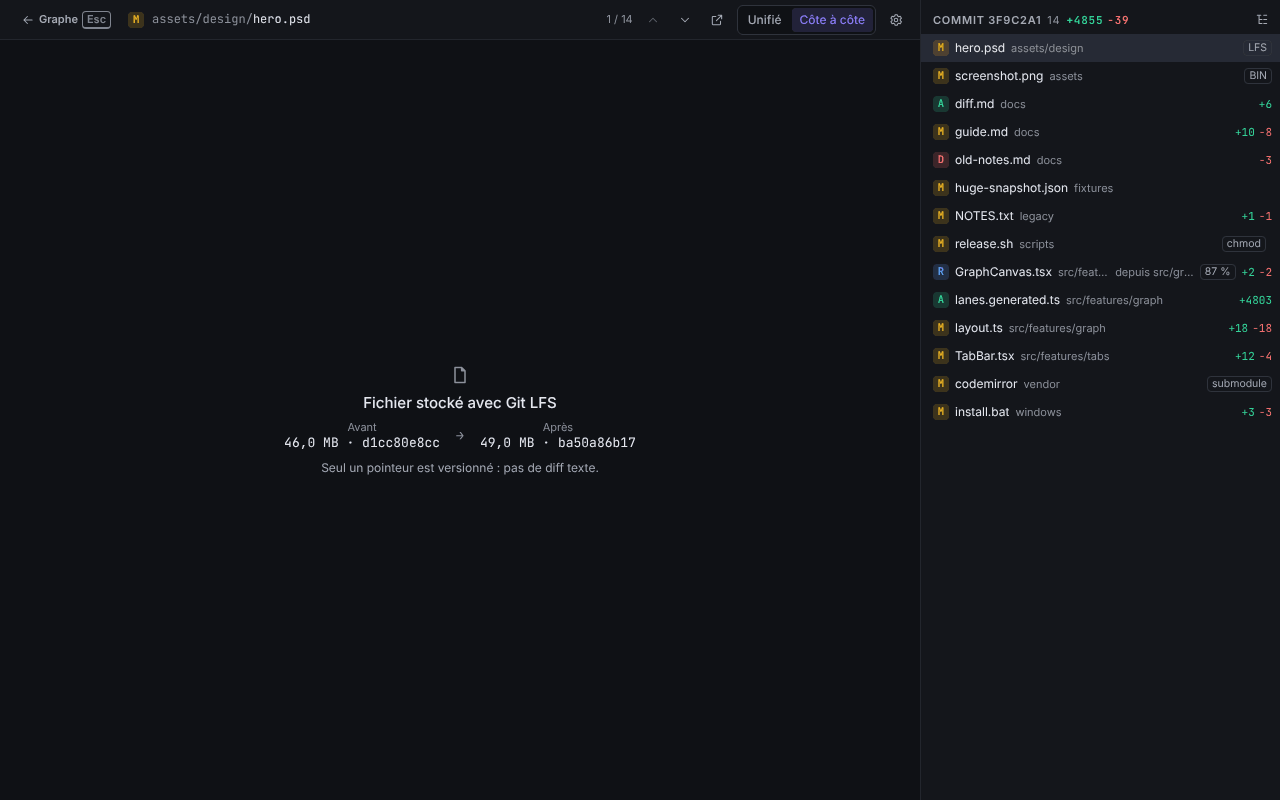
Task: Click the file counter 1 / 14
Action: coord(619,20)
